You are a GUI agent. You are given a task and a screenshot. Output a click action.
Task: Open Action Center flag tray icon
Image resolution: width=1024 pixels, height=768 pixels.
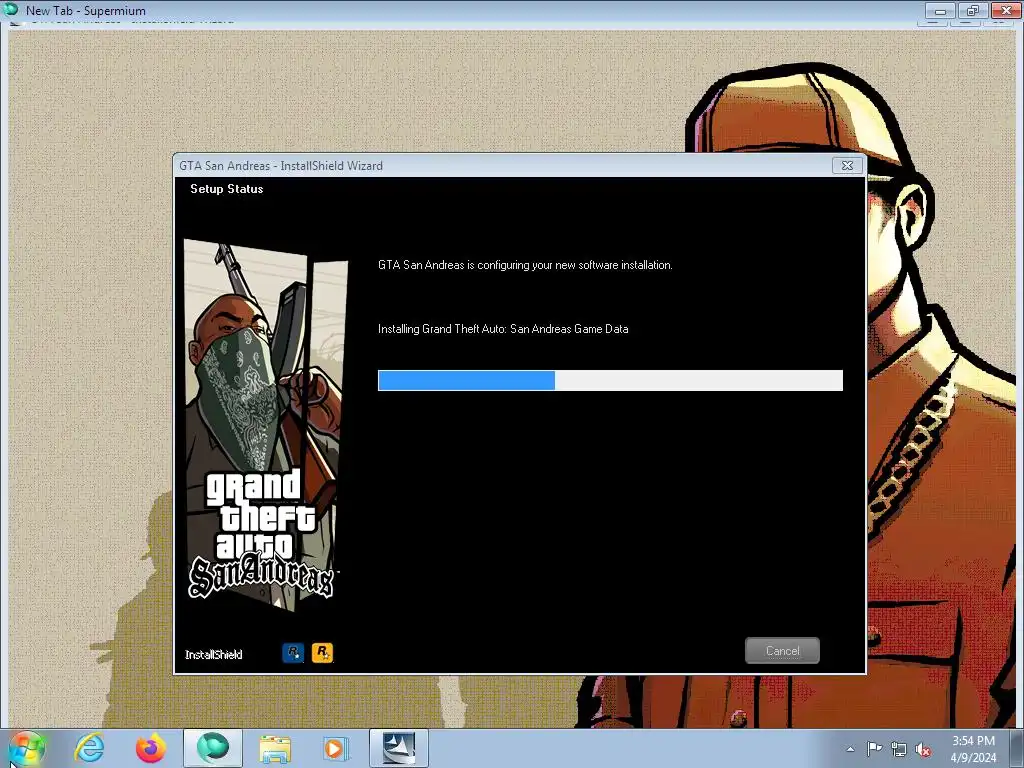coord(874,748)
